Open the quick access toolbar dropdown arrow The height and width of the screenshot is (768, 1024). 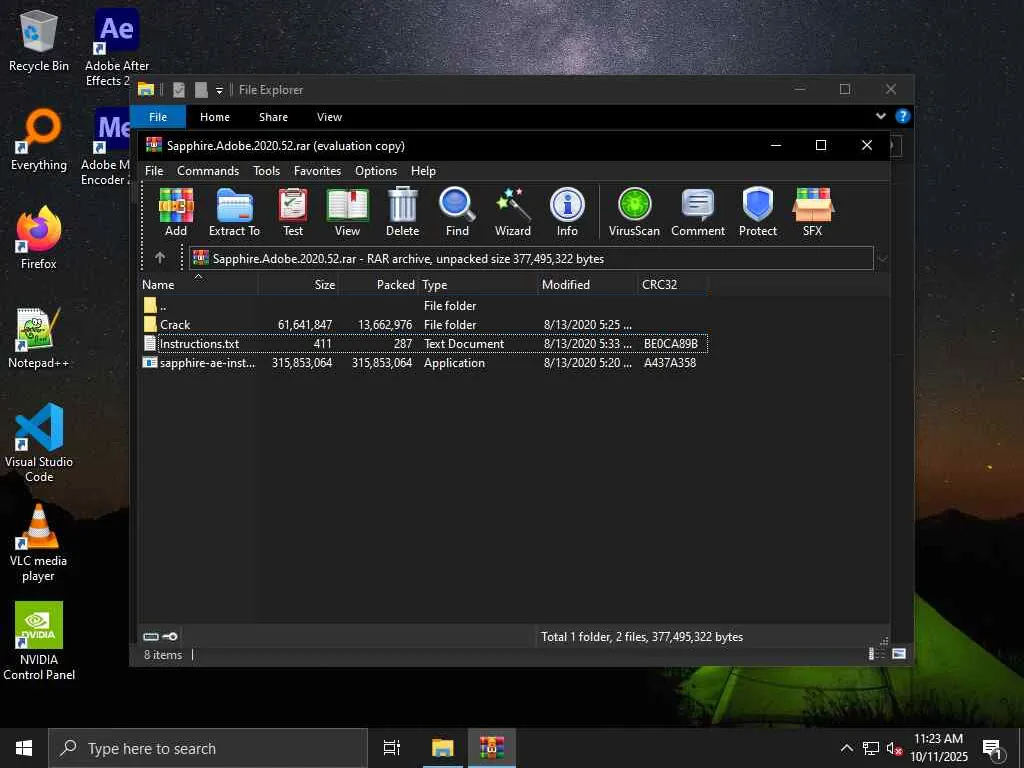[x=219, y=90]
